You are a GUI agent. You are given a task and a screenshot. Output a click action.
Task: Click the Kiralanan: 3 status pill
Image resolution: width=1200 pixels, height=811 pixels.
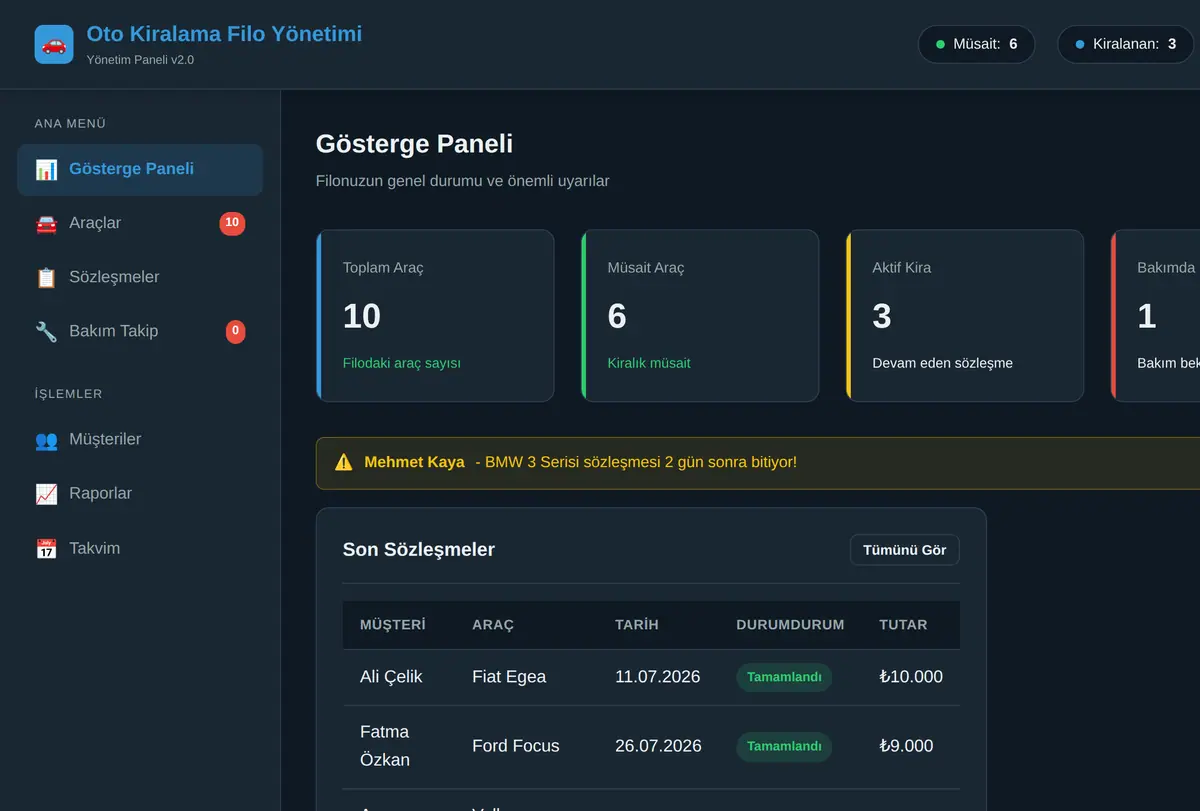(1126, 44)
